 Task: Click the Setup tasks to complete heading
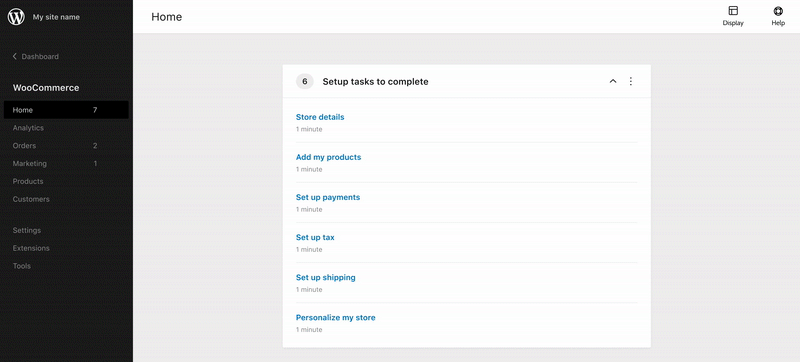(x=376, y=82)
